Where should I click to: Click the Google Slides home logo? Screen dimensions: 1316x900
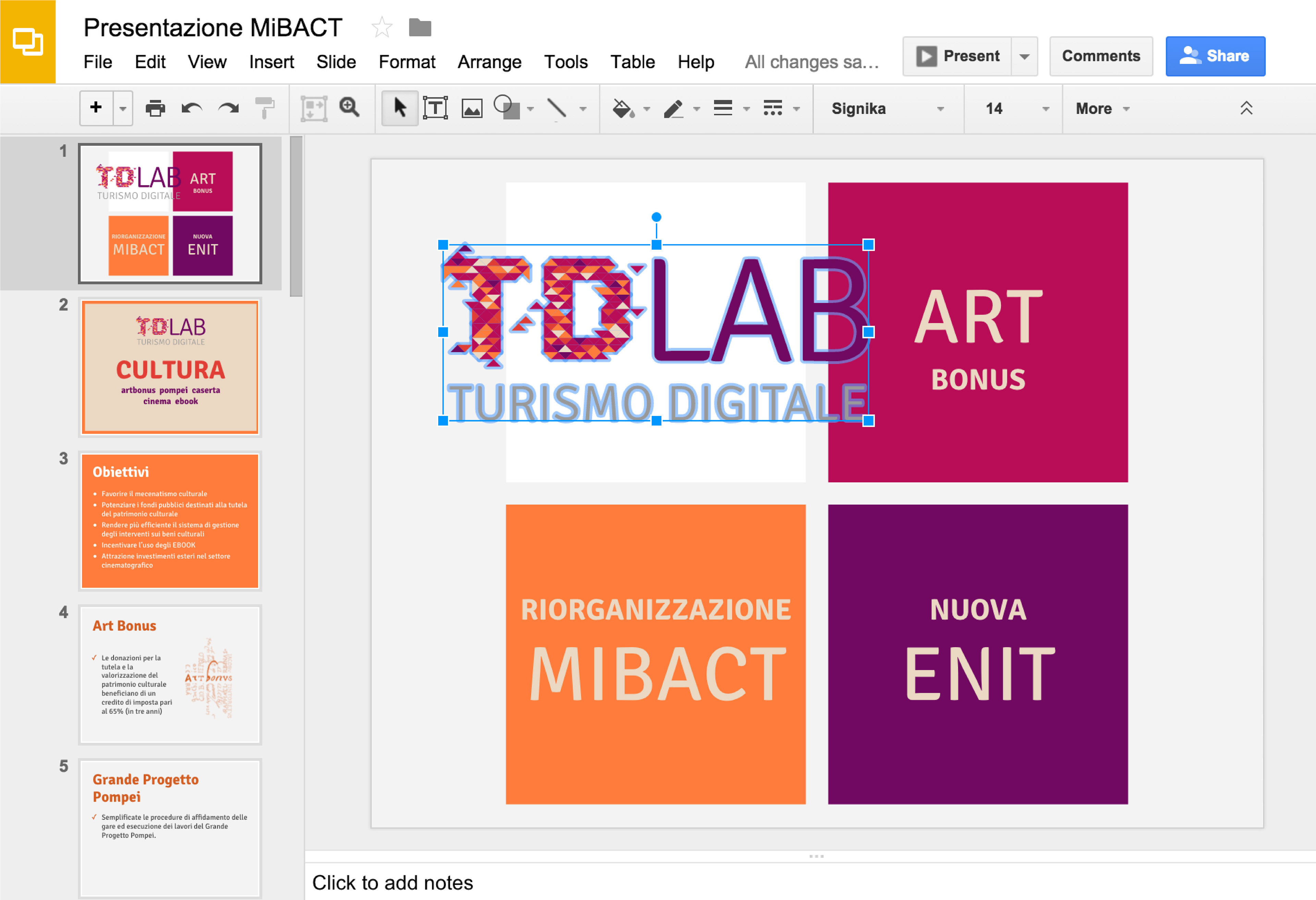click(28, 42)
